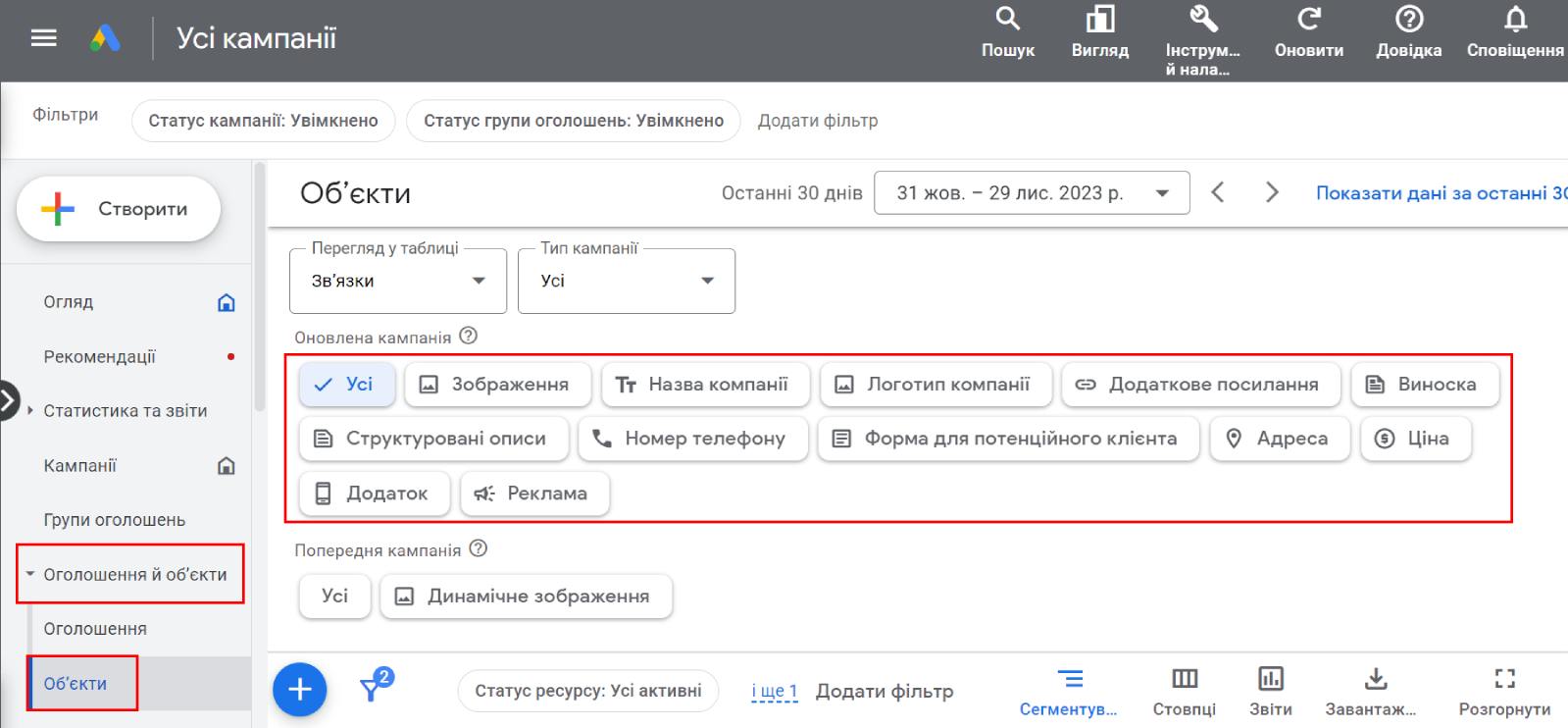Screen dimensions: 1568x728
Task: Open the filter funnel icon with badge
Action: click(375, 687)
